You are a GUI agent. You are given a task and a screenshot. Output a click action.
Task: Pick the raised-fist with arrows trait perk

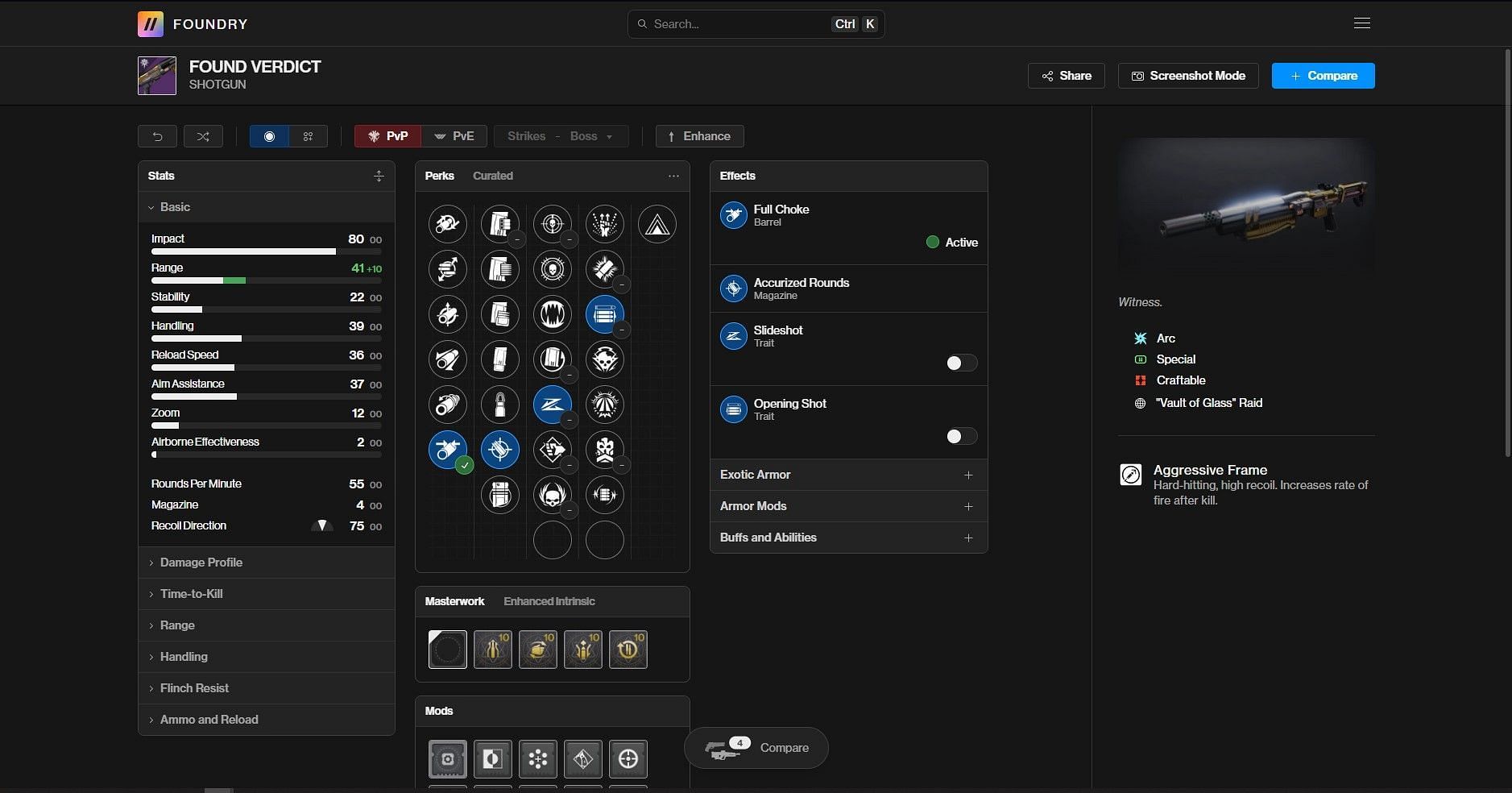click(x=604, y=224)
